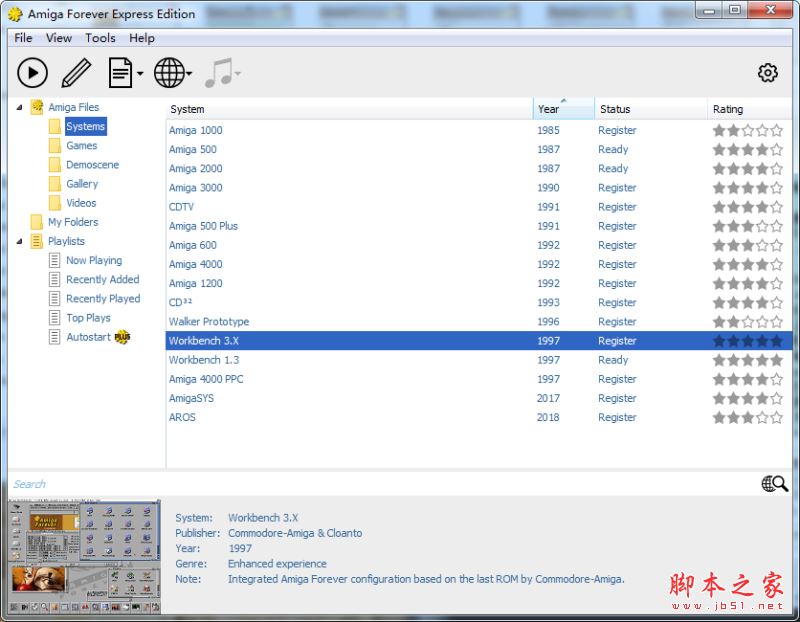Select the Amiga 600 row

(479, 245)
